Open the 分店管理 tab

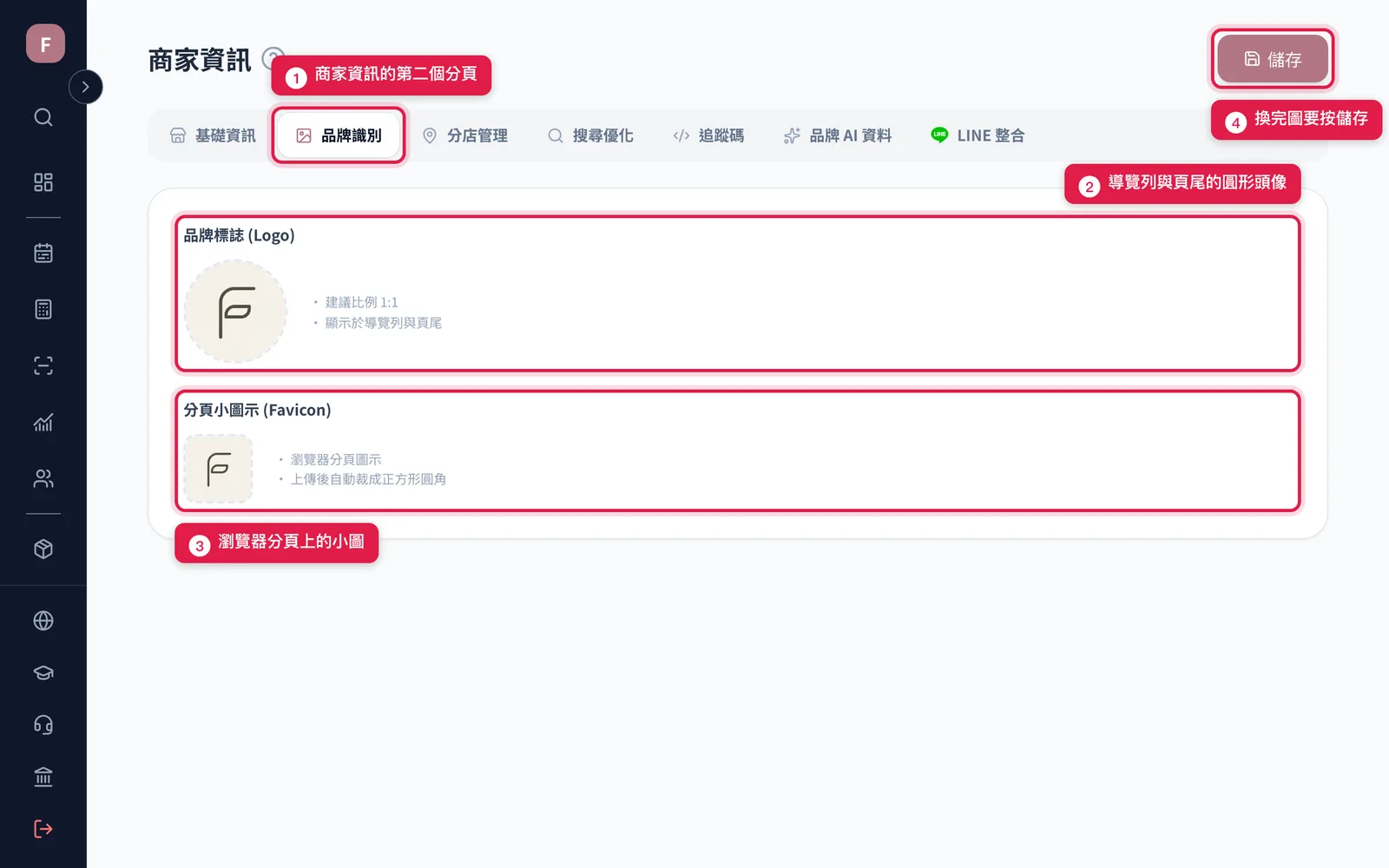pos(464,135)
